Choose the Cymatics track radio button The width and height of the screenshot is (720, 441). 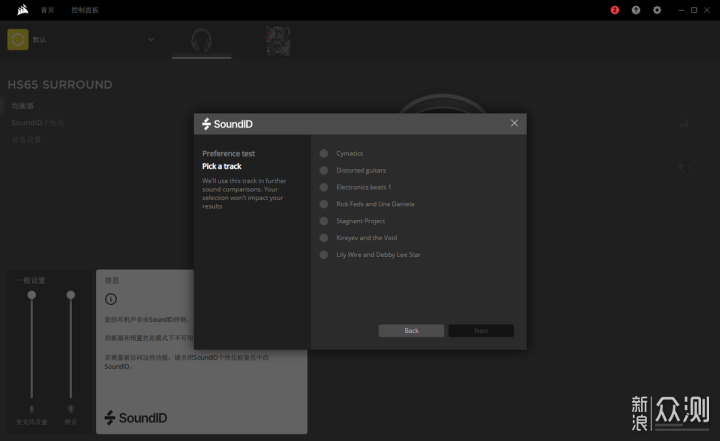coord(324,153)
